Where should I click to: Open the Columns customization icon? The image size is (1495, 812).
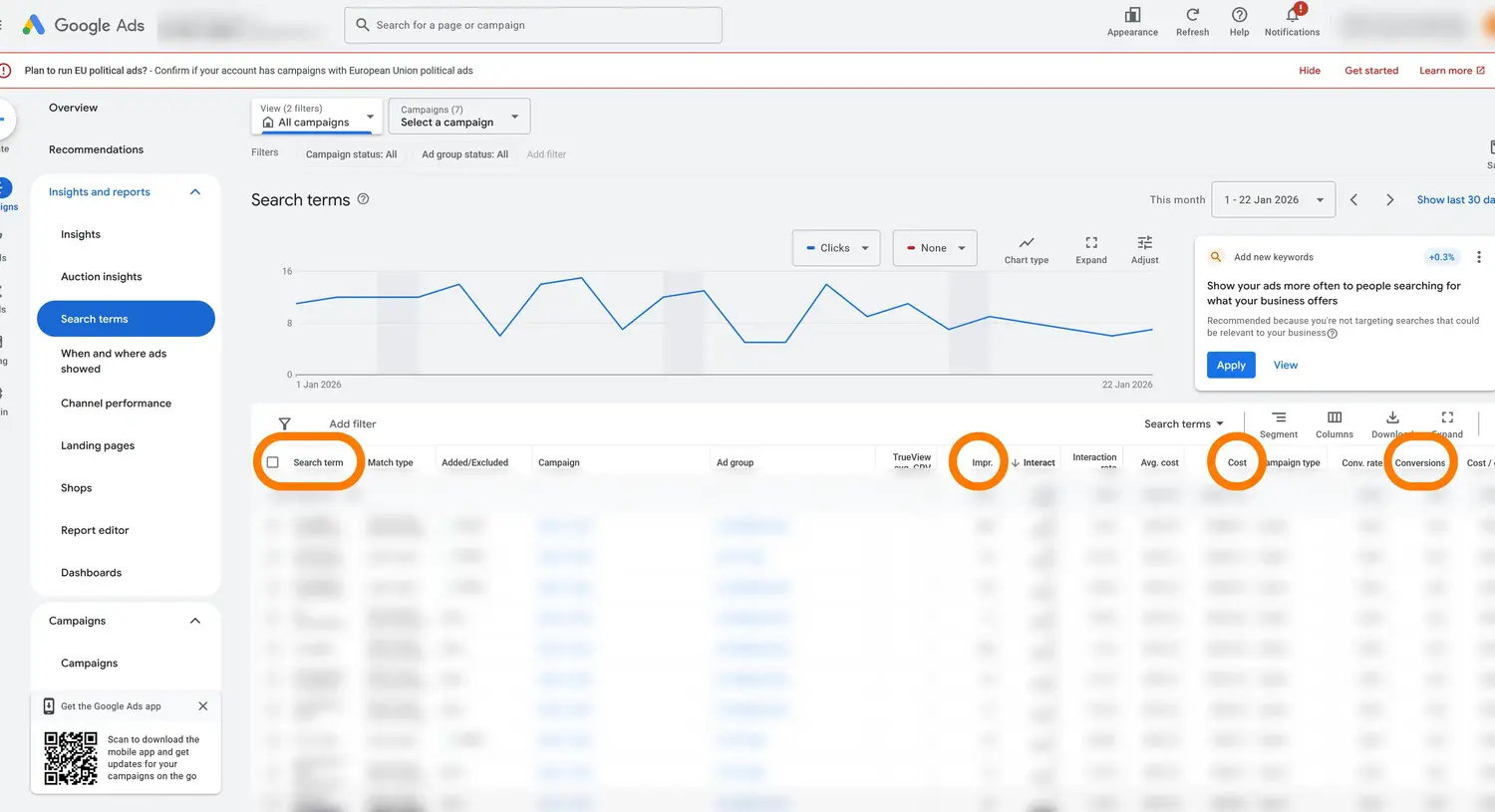pos(1334,423)
